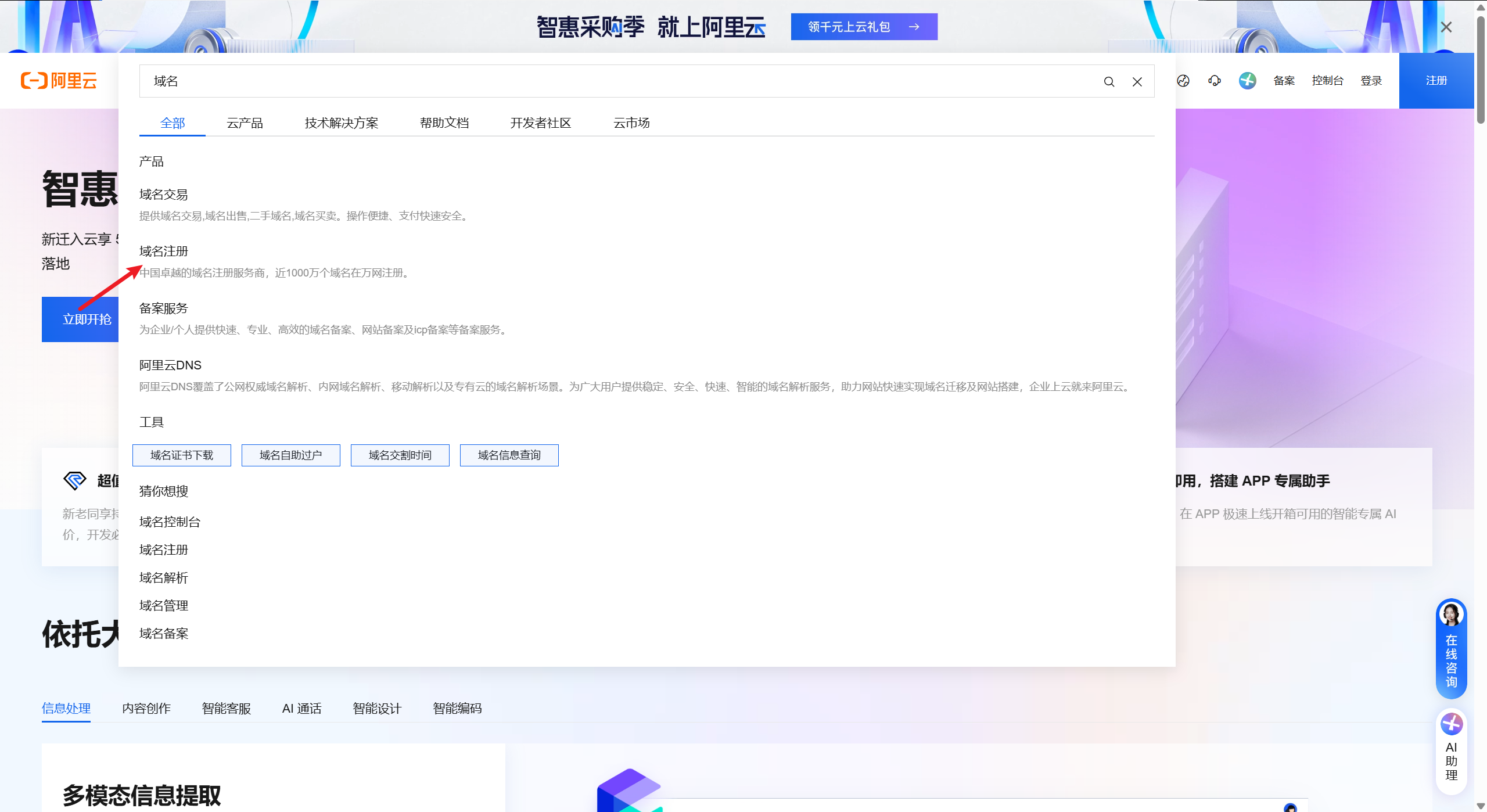Switch to the 云市场 tab

pos(631,123)
